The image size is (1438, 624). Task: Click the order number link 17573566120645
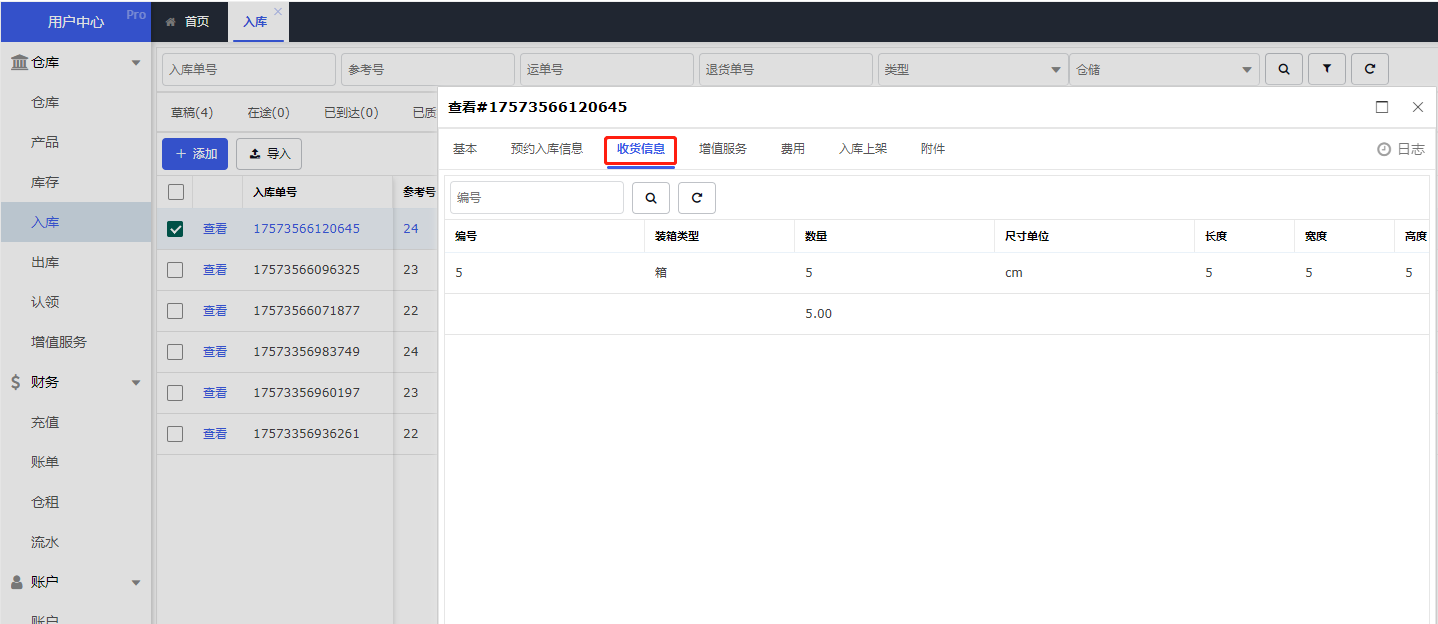pos(306,229)
